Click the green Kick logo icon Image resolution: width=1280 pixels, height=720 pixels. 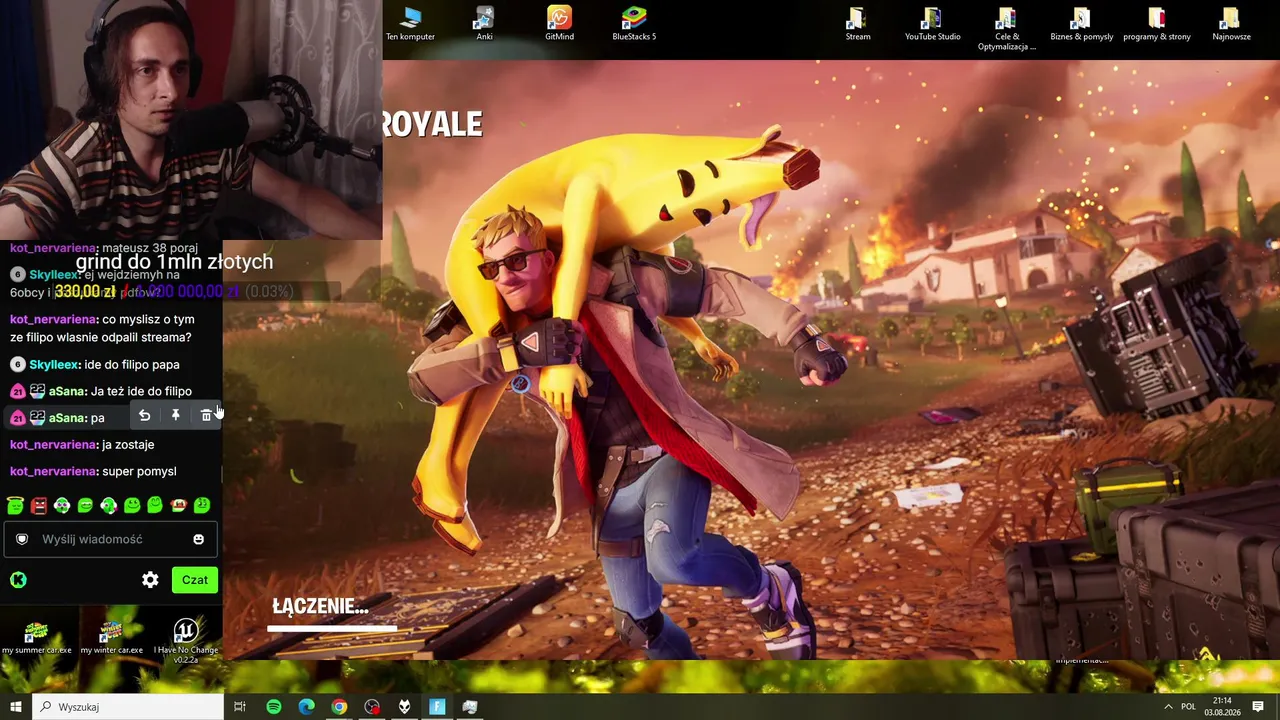pyautogui.click(x=18, y=580)
